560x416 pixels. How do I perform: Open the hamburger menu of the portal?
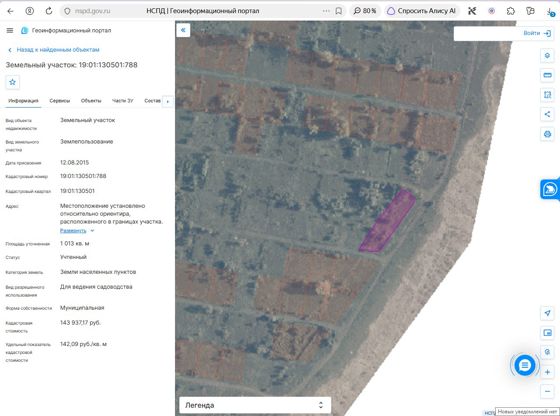tap(10, 31)
